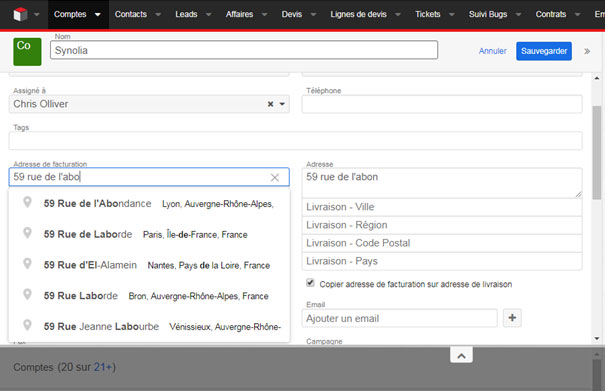Click map pin beside 59 Rue Laborde, Bron
Image resolution: width=605 pixels, height=391 pixels.
click(27, 294)
